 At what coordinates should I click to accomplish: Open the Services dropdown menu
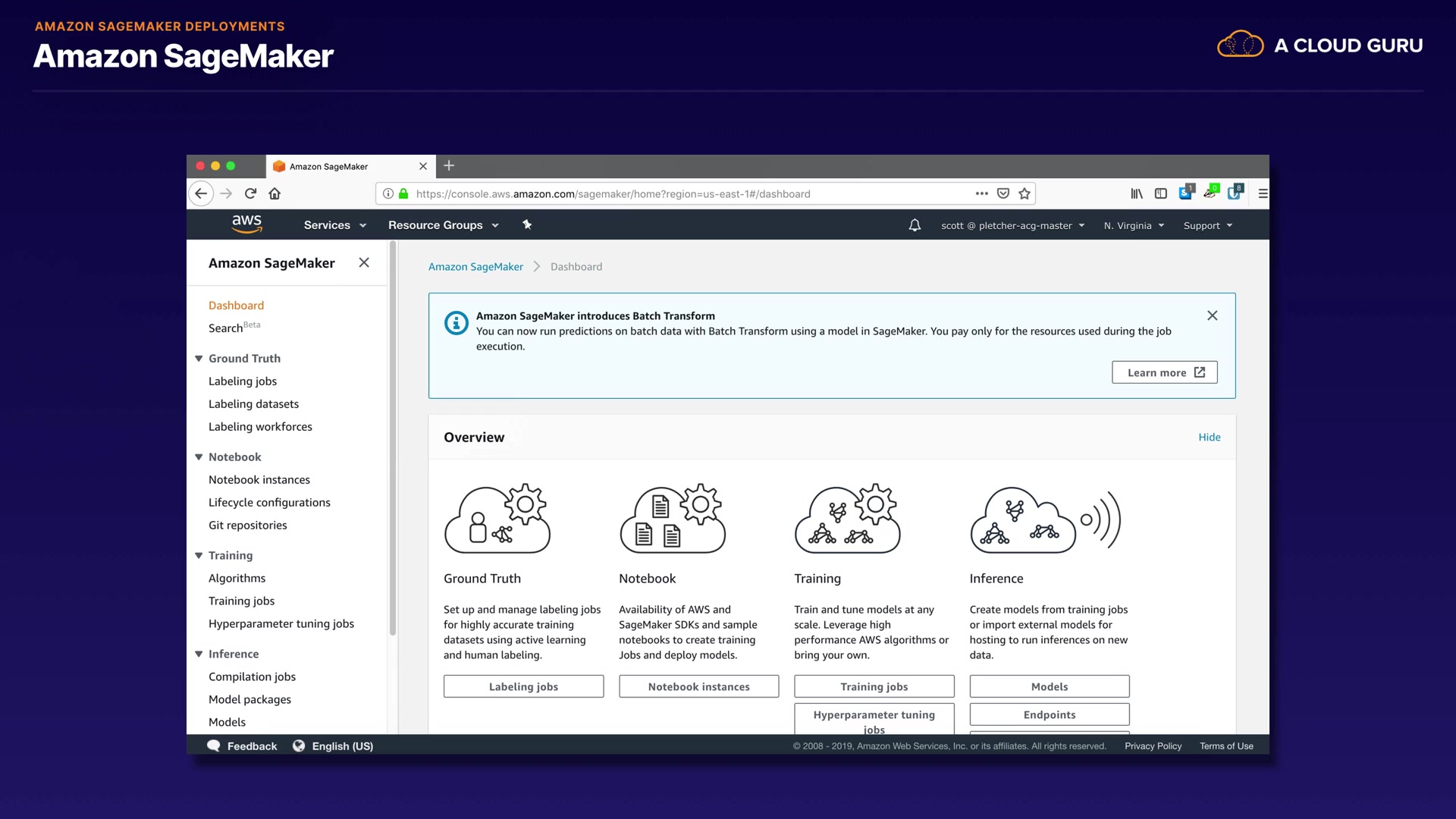point(334,225)
